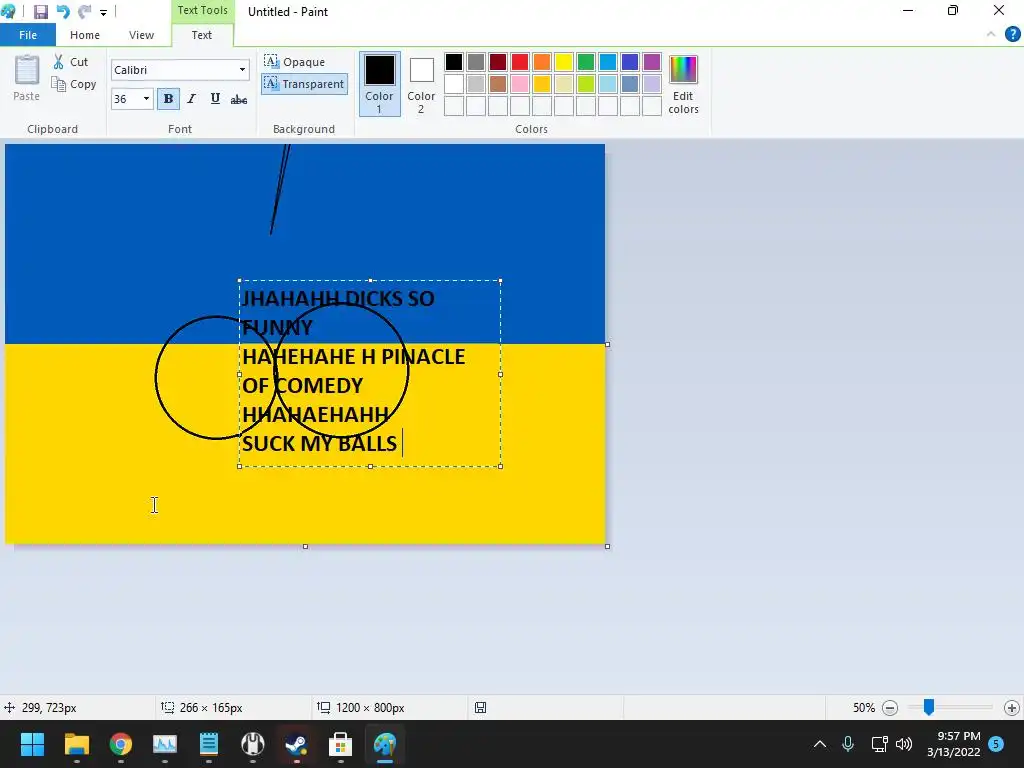Open the volume control tray icon

click(x=904, y=744)
